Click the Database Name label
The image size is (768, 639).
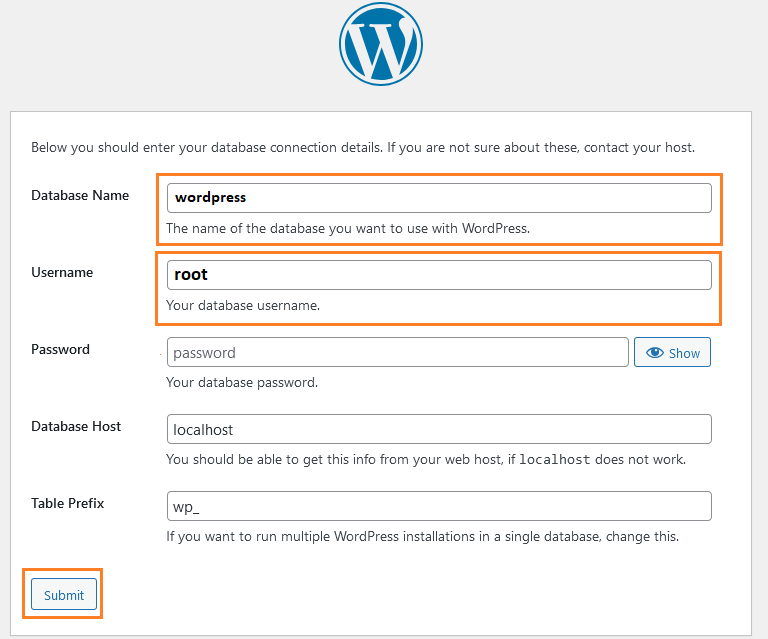coord(80,195)
